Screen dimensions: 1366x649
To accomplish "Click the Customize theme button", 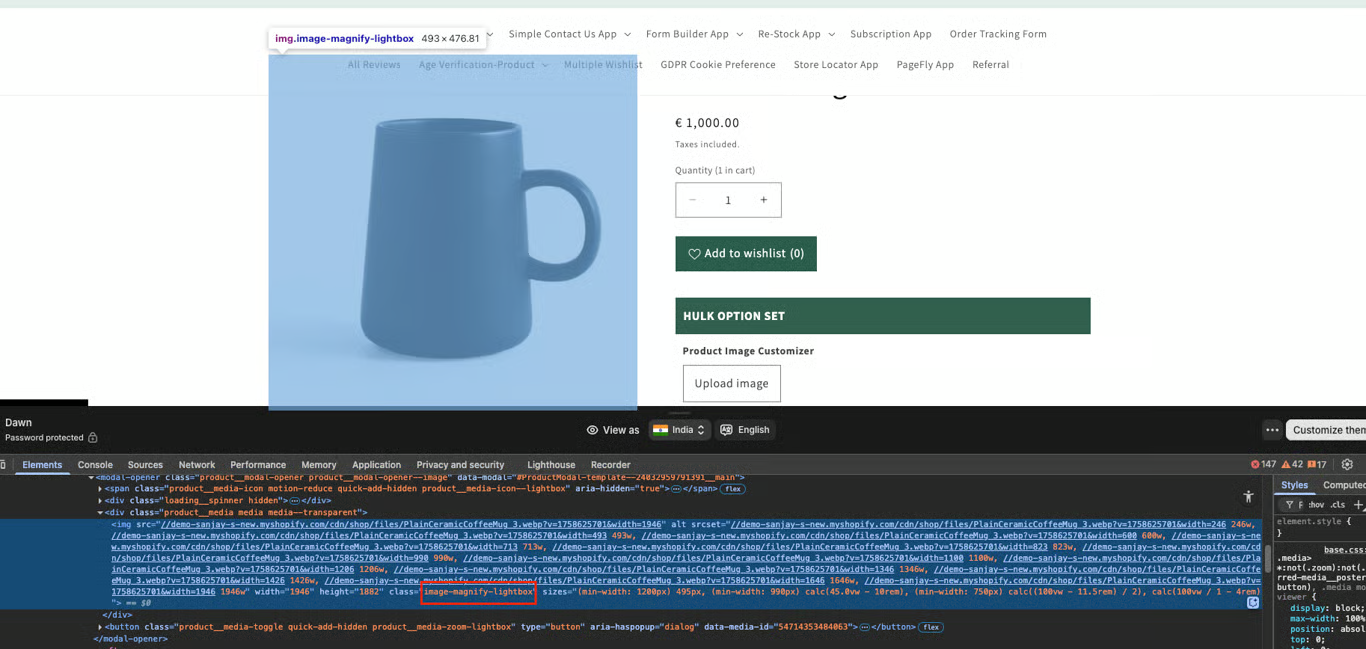I will (x=1326, y=430).
